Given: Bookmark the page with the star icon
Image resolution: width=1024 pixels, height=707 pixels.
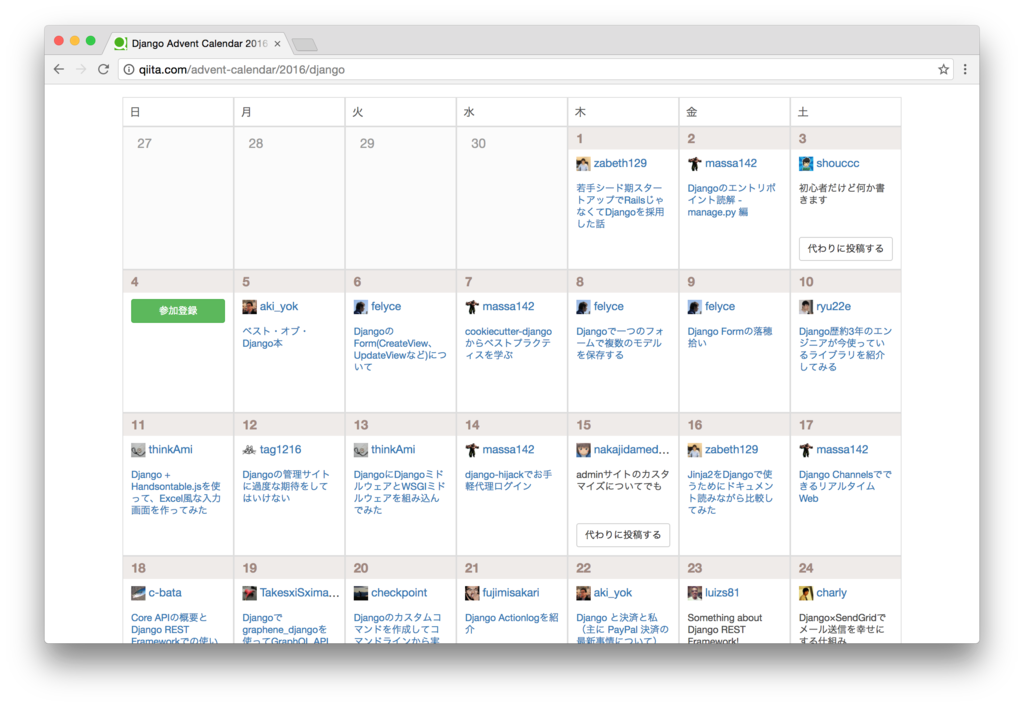Looking at the screenshot, I should click(943, 69).
